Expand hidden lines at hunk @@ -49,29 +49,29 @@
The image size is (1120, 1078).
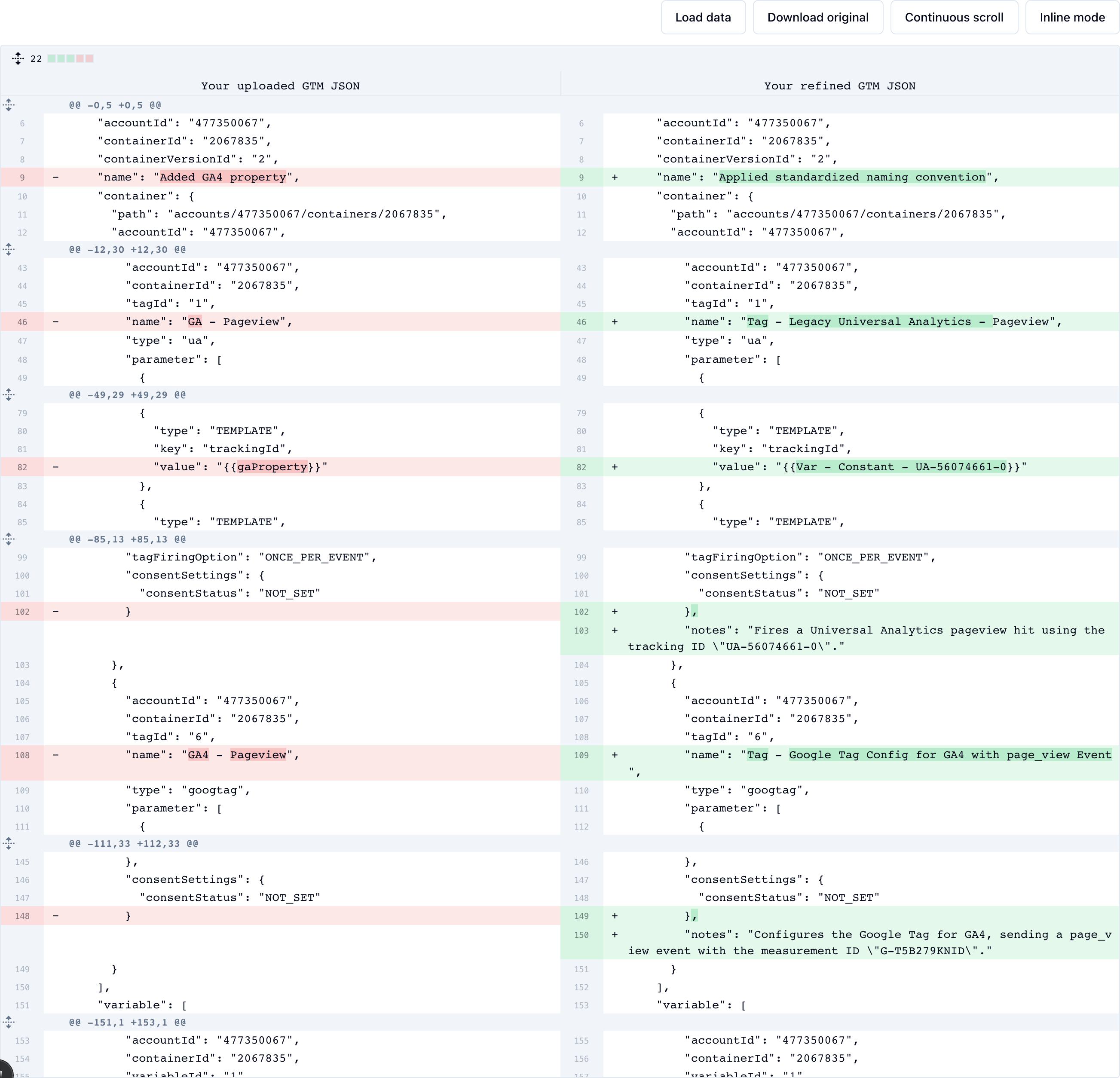coord(9,395)
